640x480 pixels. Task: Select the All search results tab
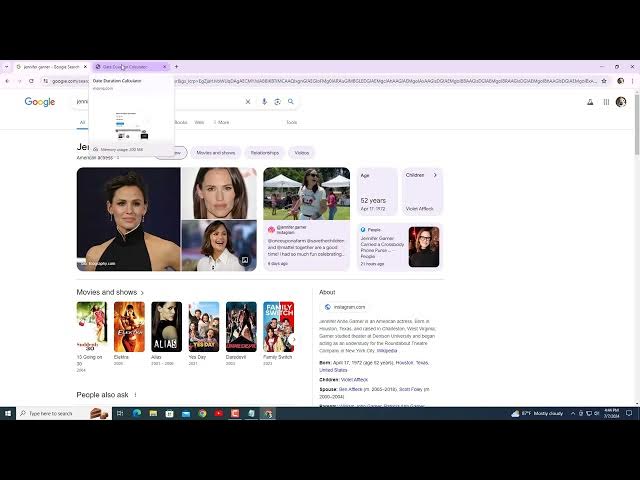(x=82, y=122)
